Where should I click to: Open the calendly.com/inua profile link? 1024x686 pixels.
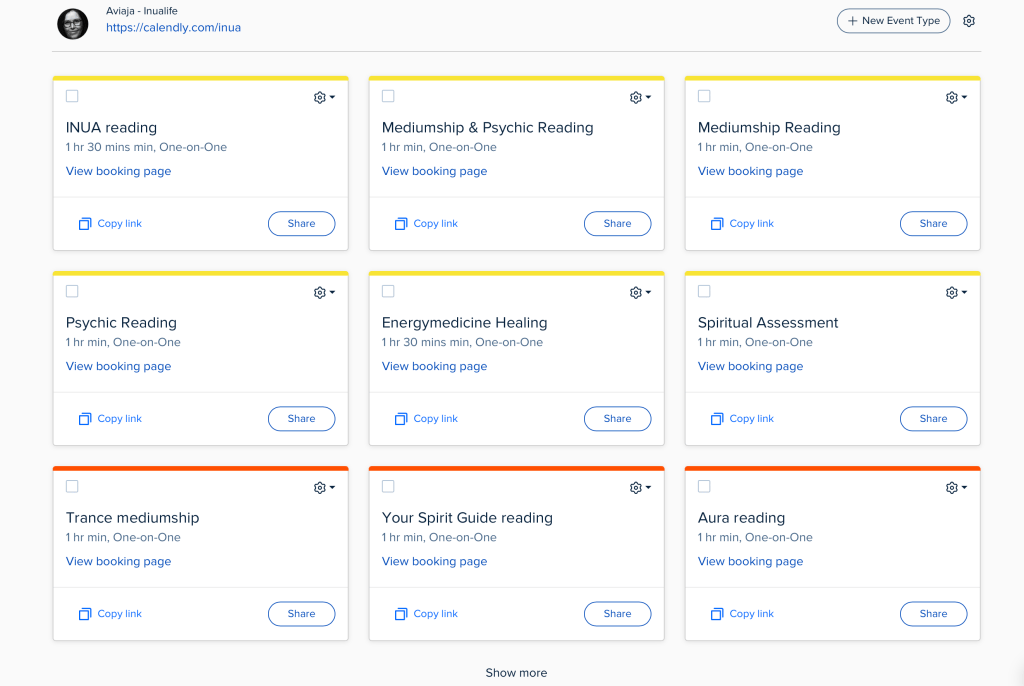(x=173, y=28)
